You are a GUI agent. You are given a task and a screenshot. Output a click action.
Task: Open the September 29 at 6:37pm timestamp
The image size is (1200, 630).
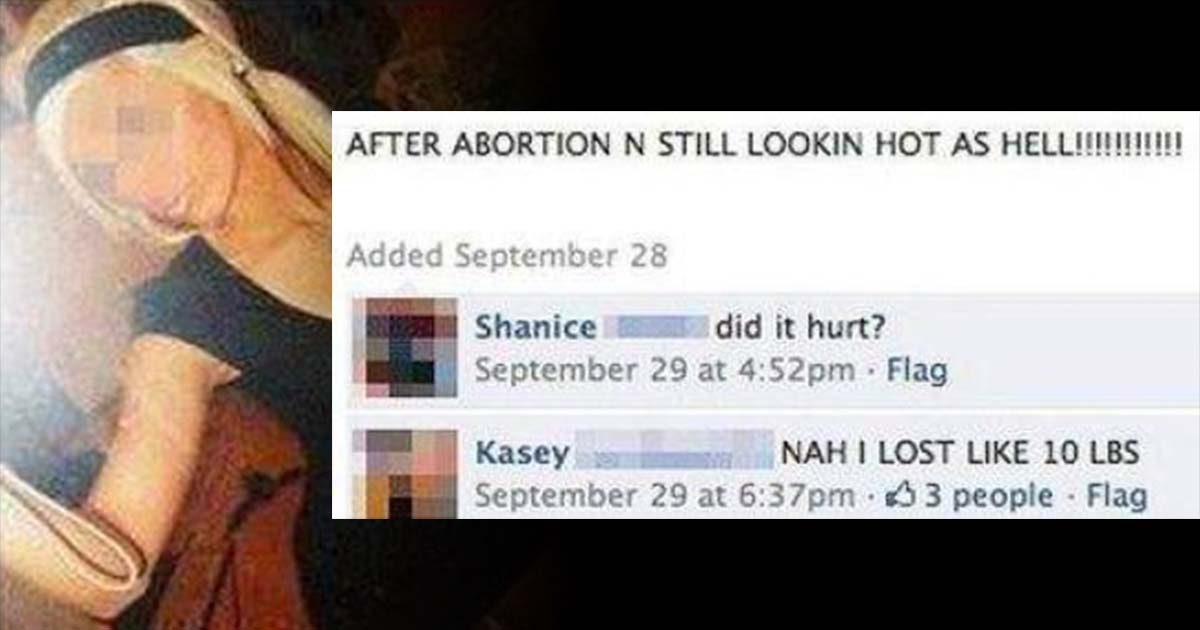(x=664, y=495)
